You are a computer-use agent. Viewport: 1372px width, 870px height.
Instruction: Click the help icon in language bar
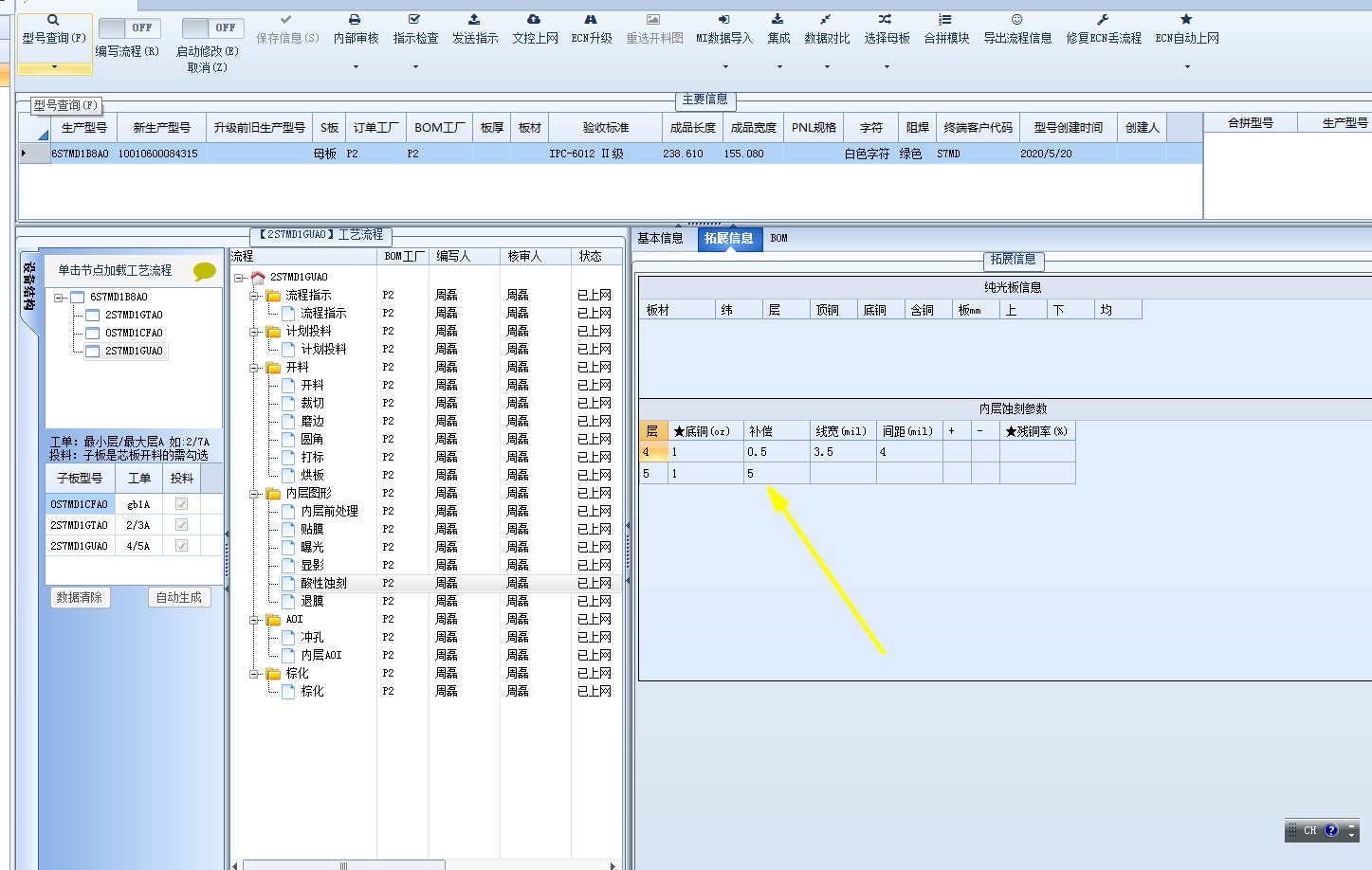1331,830
